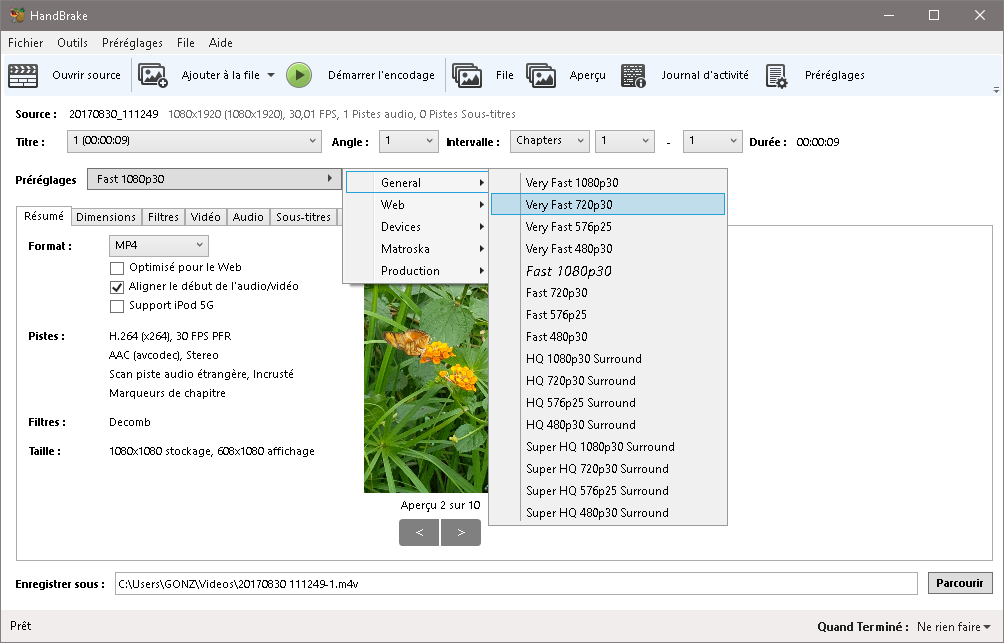The width and height of the screenshot is (1004, 643).
Task: Click the Enregistrer sous file path field
Action: [515, 584]
